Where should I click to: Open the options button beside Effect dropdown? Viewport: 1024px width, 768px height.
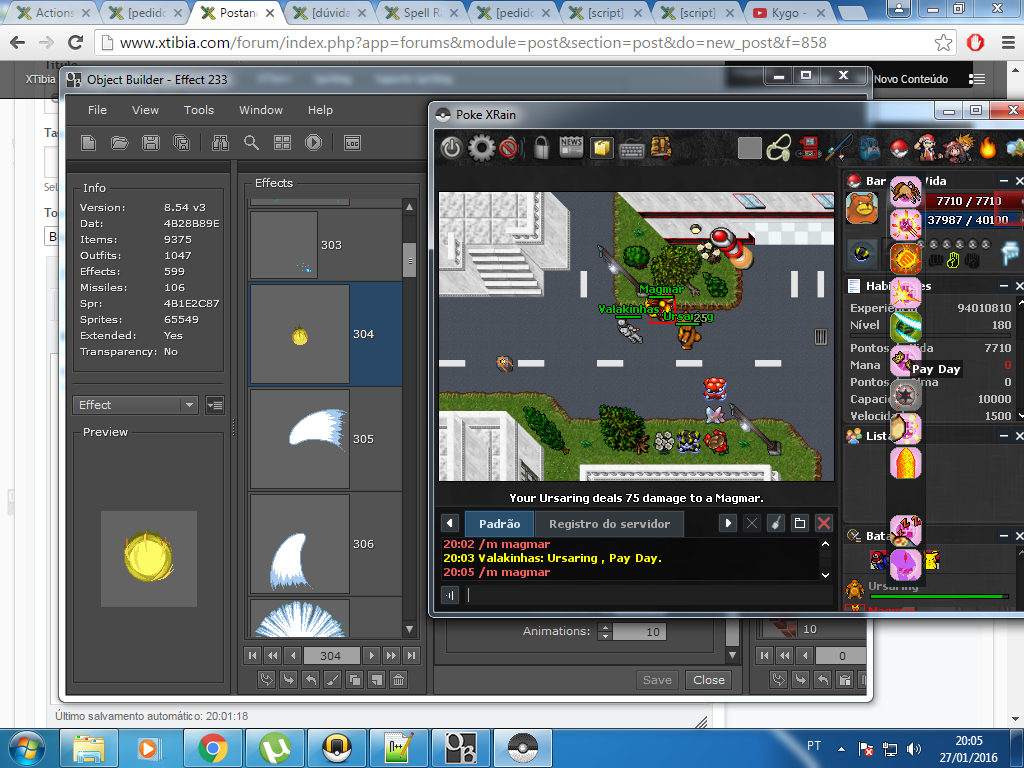pyautogui.click(x=215, y=405)
